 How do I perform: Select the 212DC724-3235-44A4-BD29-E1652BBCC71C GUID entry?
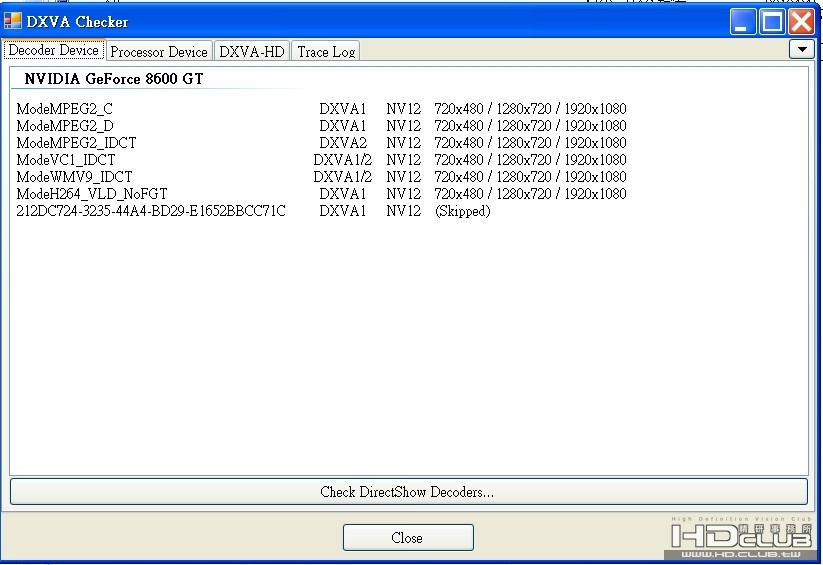pos(151,211)
